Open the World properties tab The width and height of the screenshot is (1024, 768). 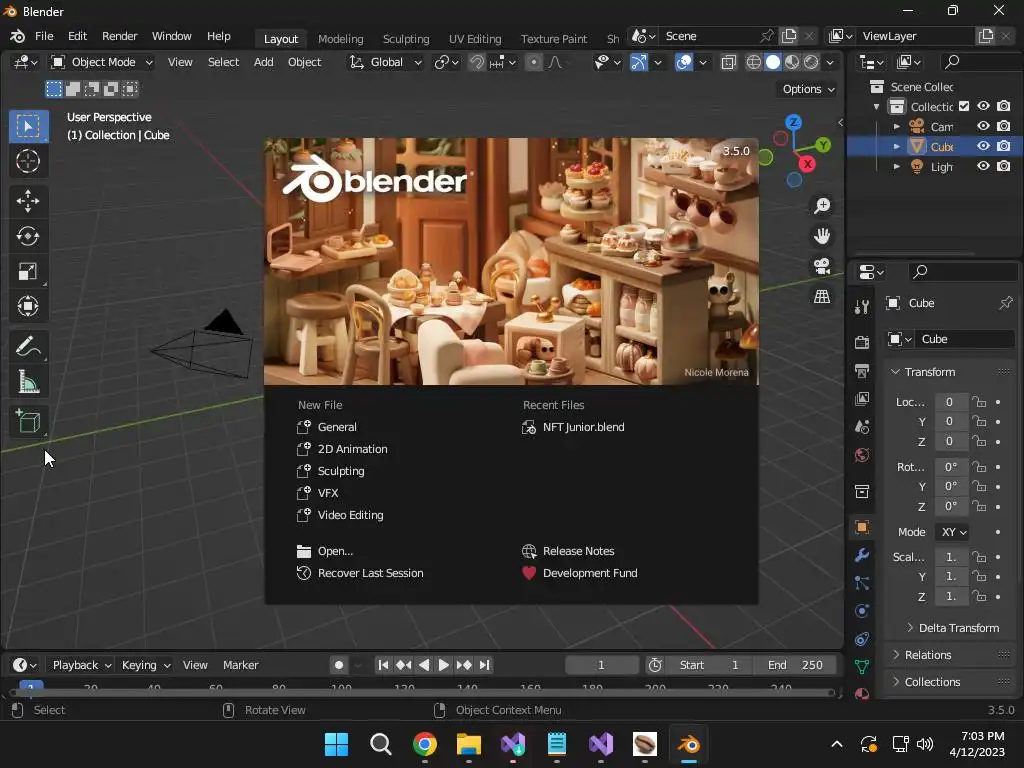(862, 455)
